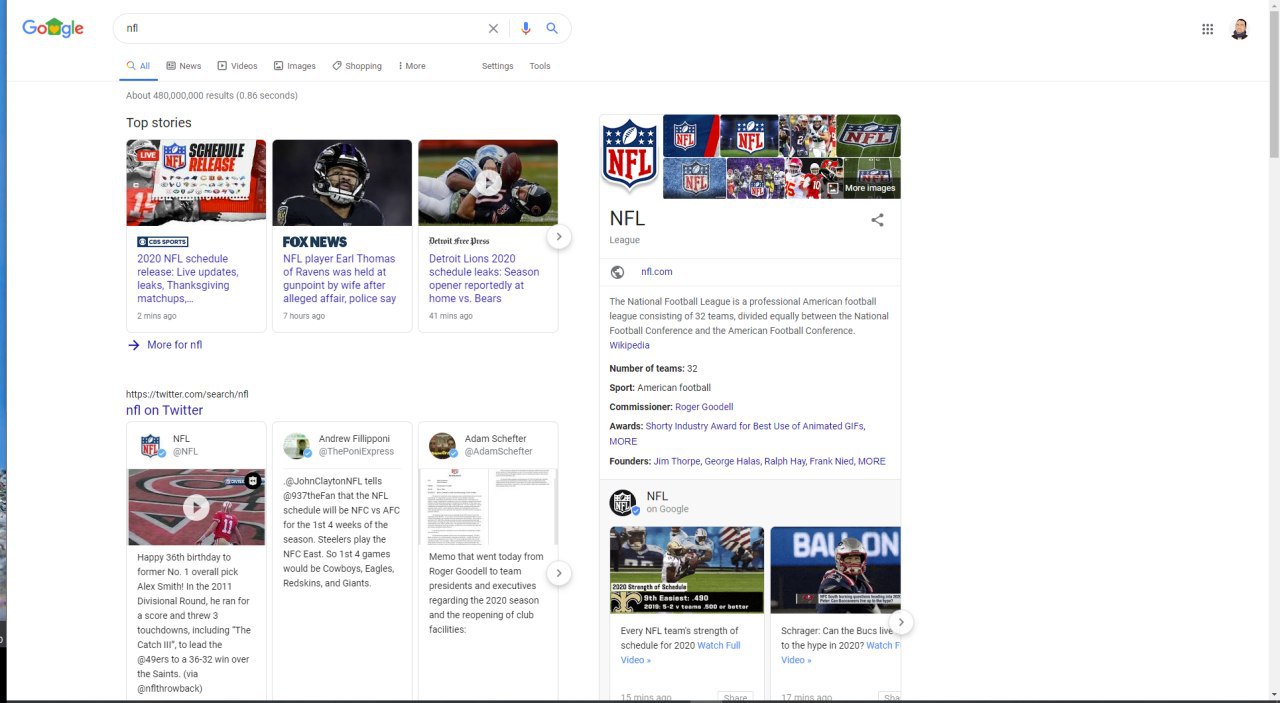This screenshot has height=703, width=1280.
Task: Open the Wikedia source link
Action: (x=629, y=346)
